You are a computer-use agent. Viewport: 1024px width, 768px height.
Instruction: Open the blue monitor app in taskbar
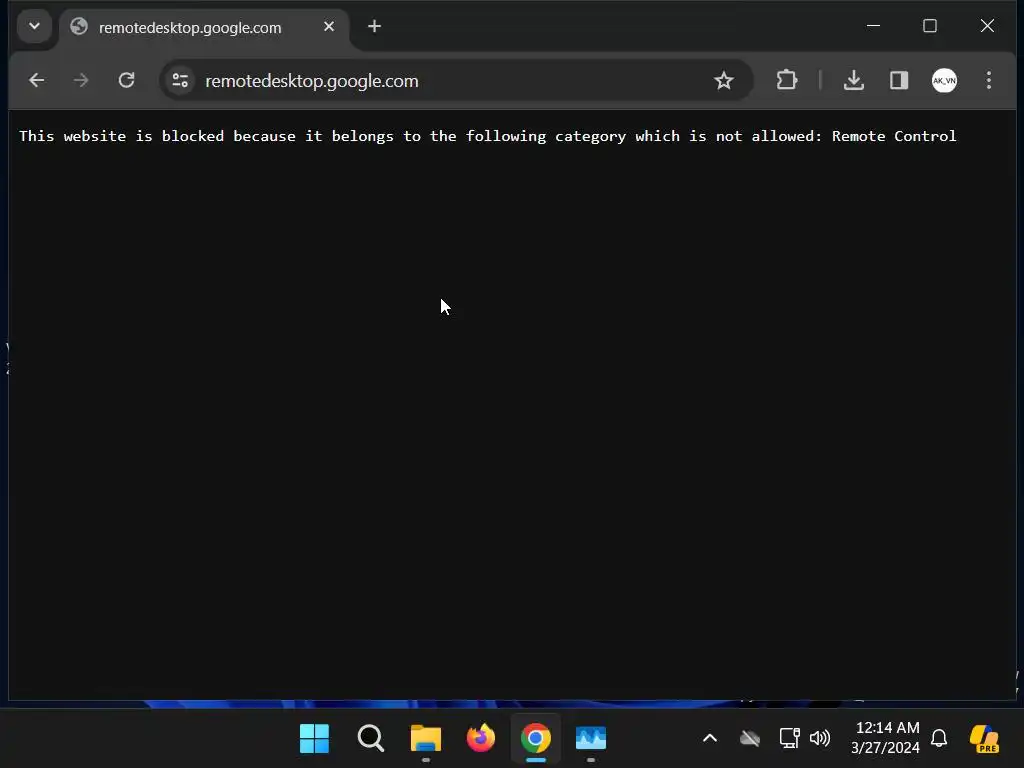tap(590, 739)
